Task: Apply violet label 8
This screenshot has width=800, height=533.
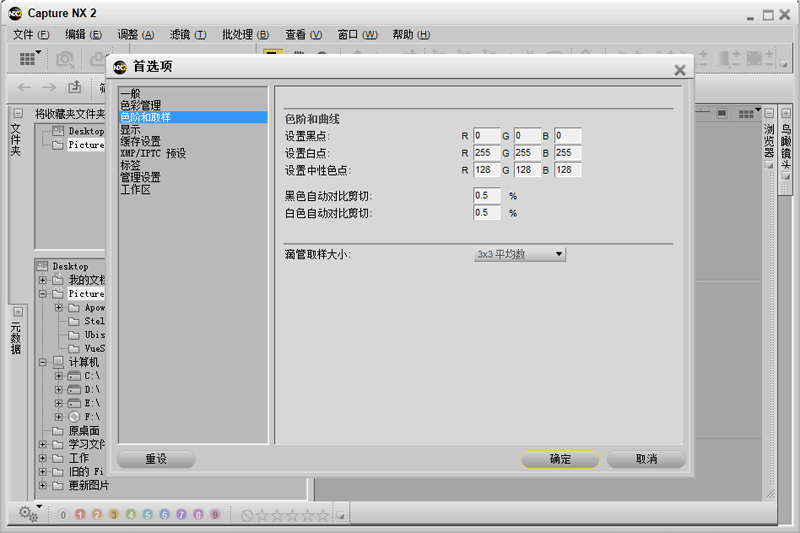Action: pyautogui.click(x=198, y=515)
